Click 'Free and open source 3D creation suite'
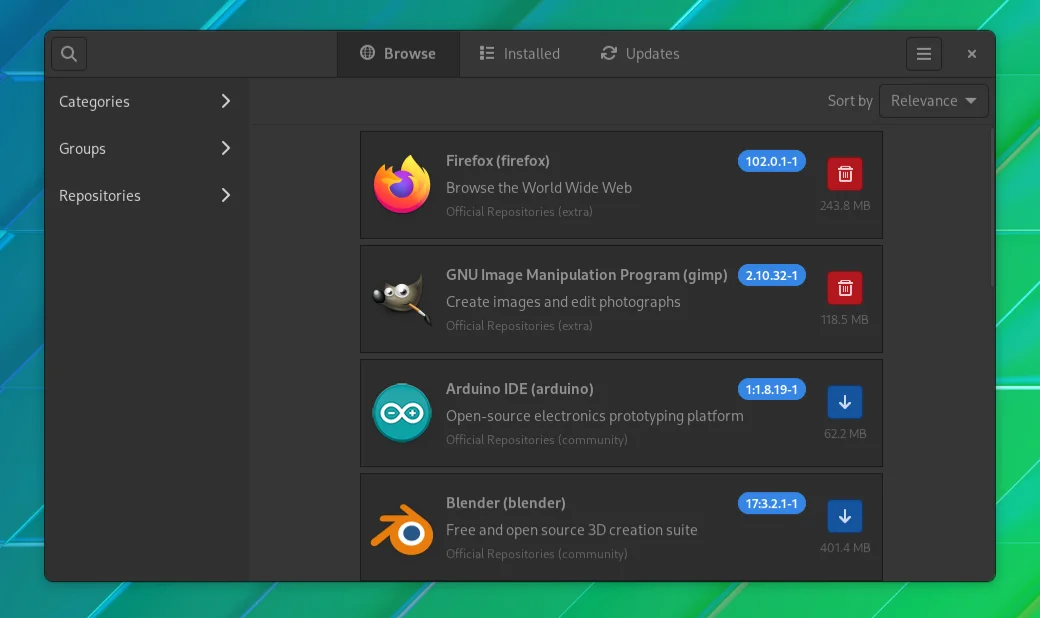The image size is (1040, 618). click(x=572, y=530)
